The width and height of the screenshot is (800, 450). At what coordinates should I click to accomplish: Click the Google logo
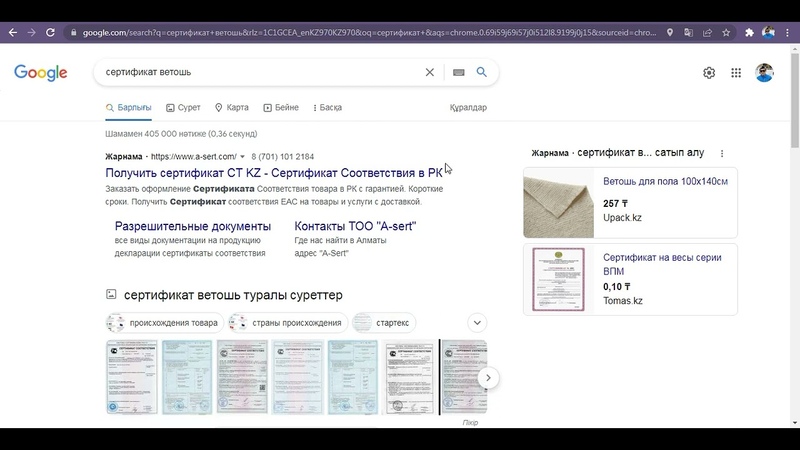(41, 73)
